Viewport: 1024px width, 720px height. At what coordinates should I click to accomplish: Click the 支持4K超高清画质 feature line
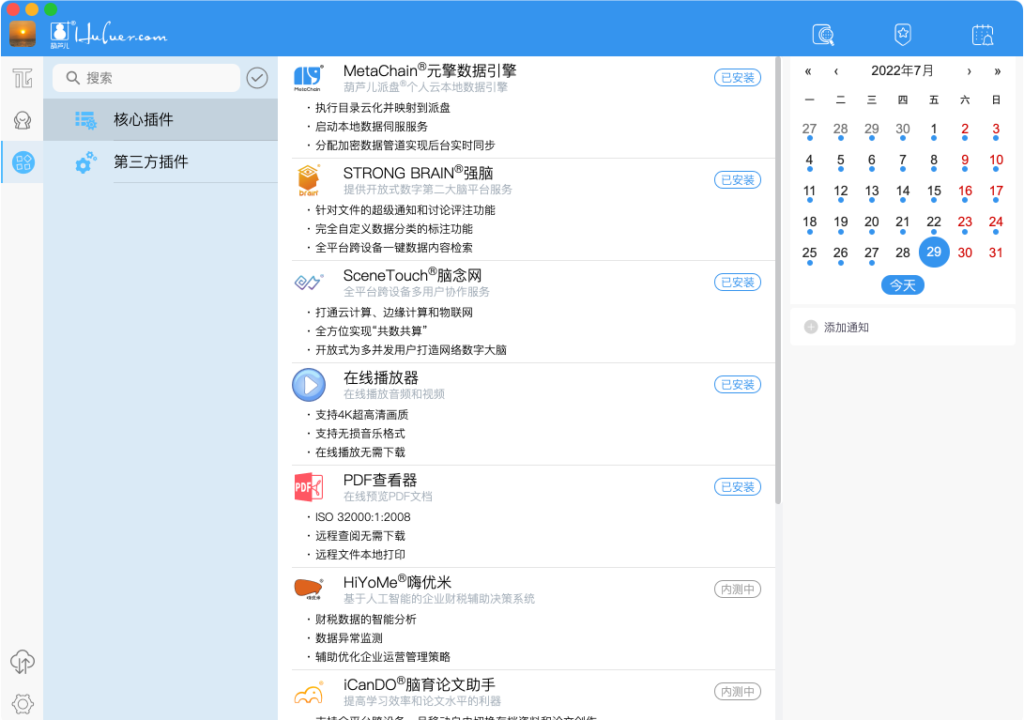362,415
